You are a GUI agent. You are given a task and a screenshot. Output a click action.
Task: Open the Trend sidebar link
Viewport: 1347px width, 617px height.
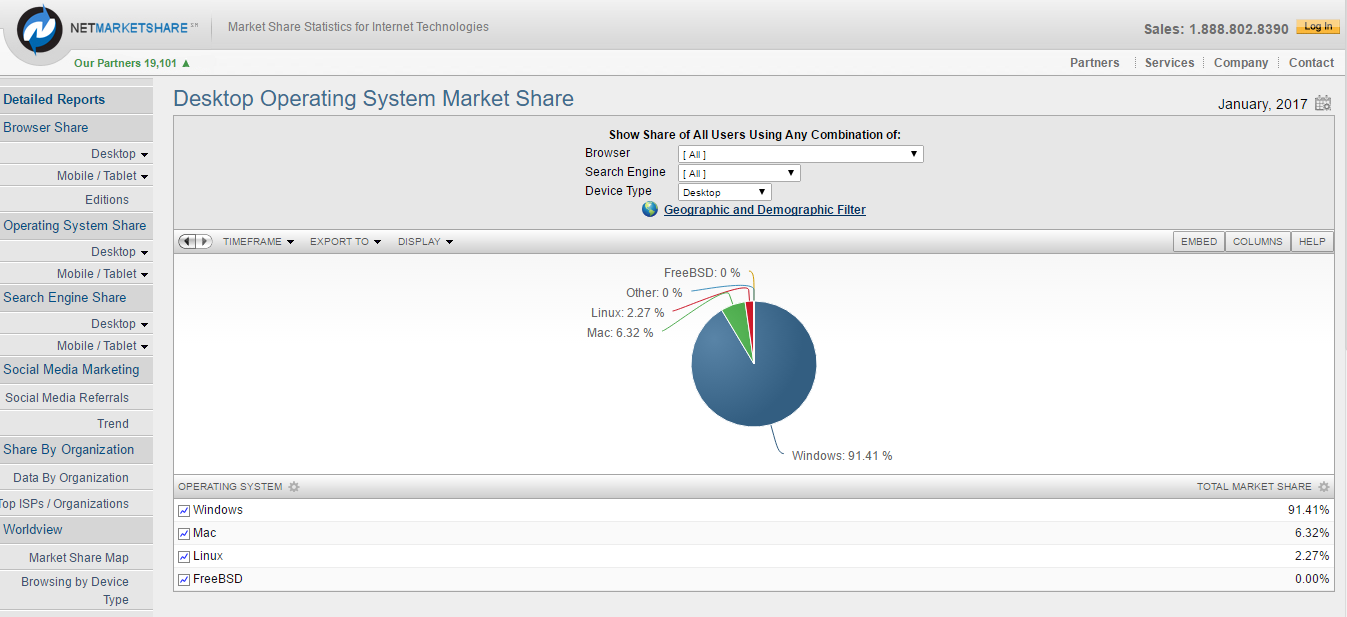pyautogui.click(x=113, y=424)
